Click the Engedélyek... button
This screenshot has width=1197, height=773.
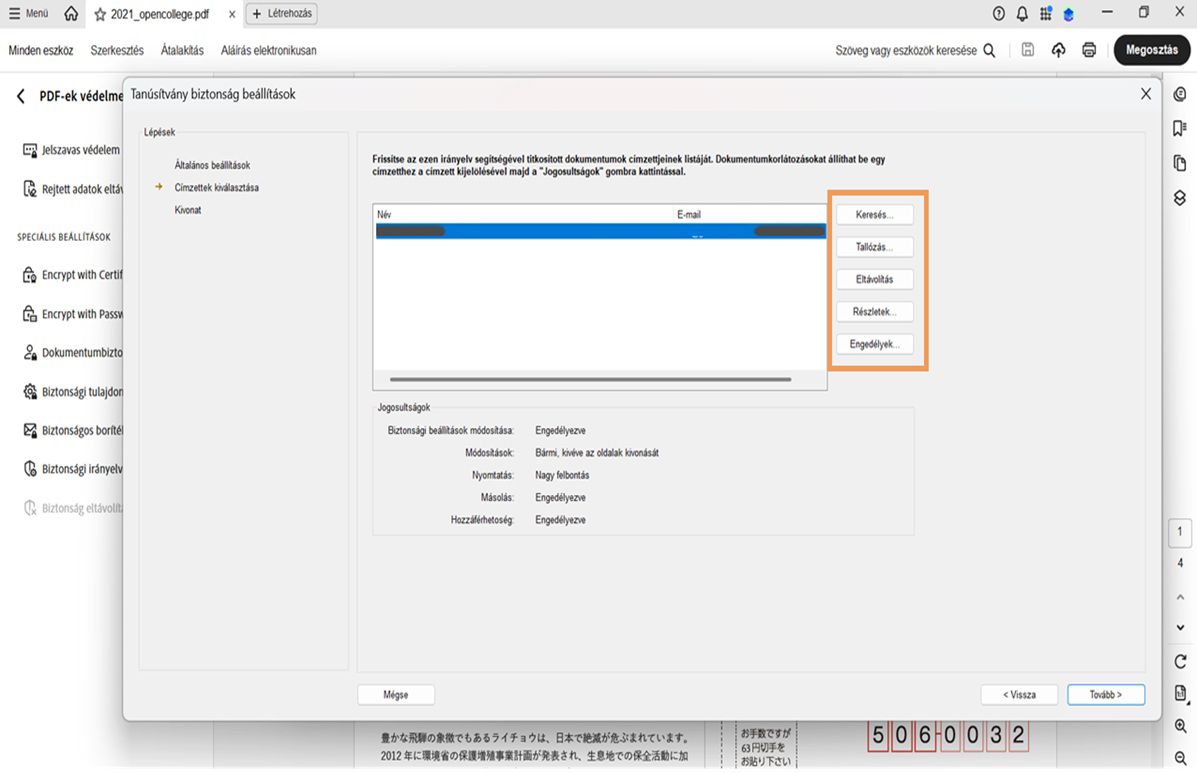875,344
